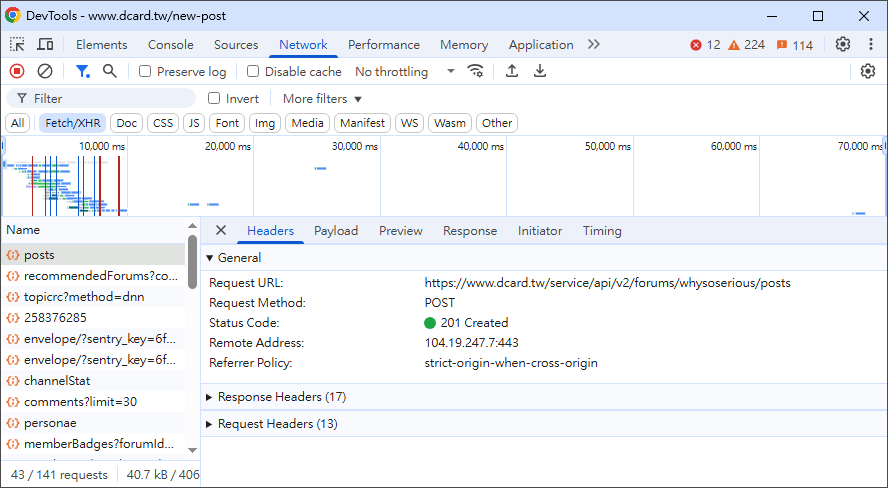
Task: Click the request list scrollbar thumb
Action: (193, 262)
